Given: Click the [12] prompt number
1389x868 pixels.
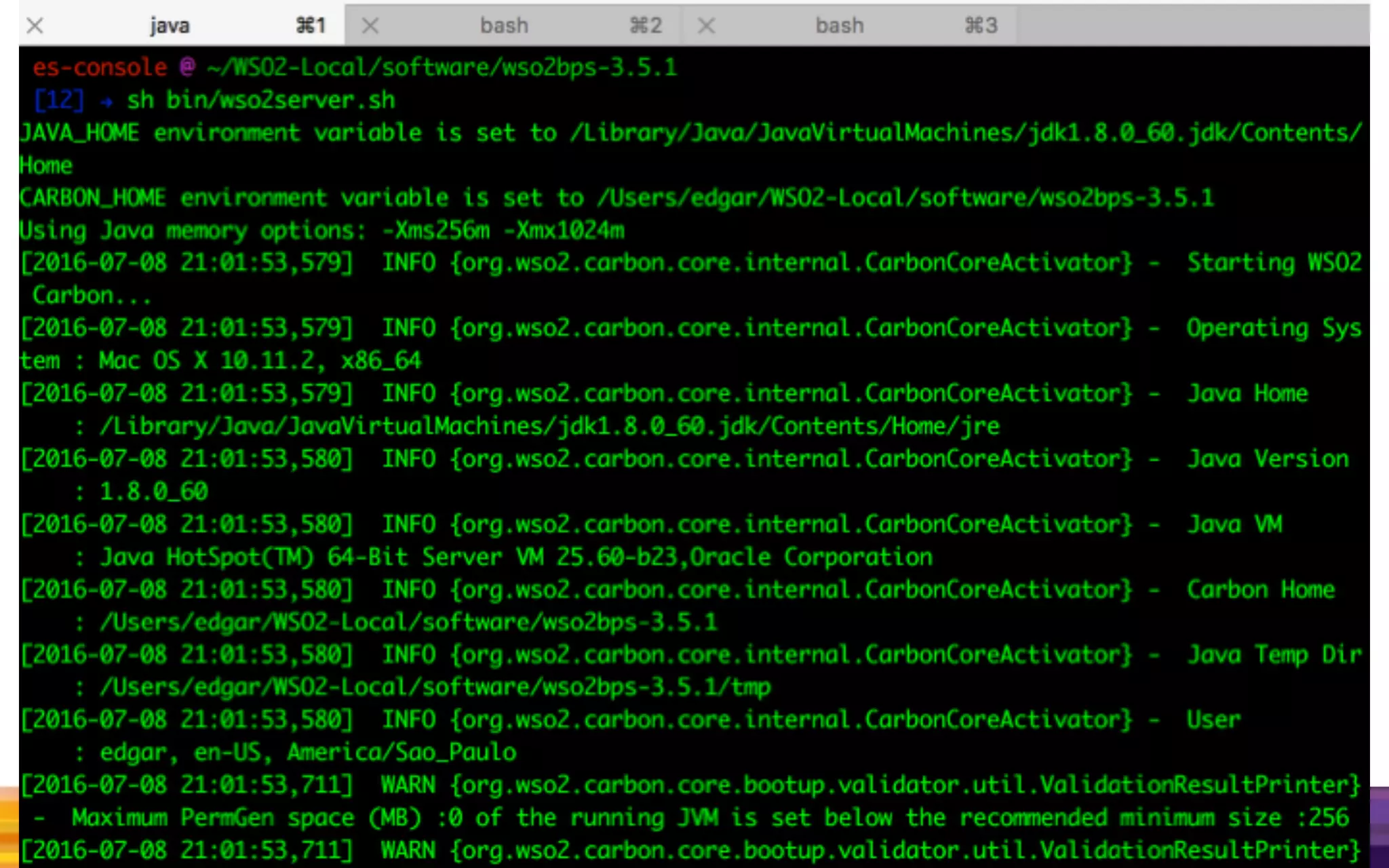Looking at the screenshot, I should [59, 100].
